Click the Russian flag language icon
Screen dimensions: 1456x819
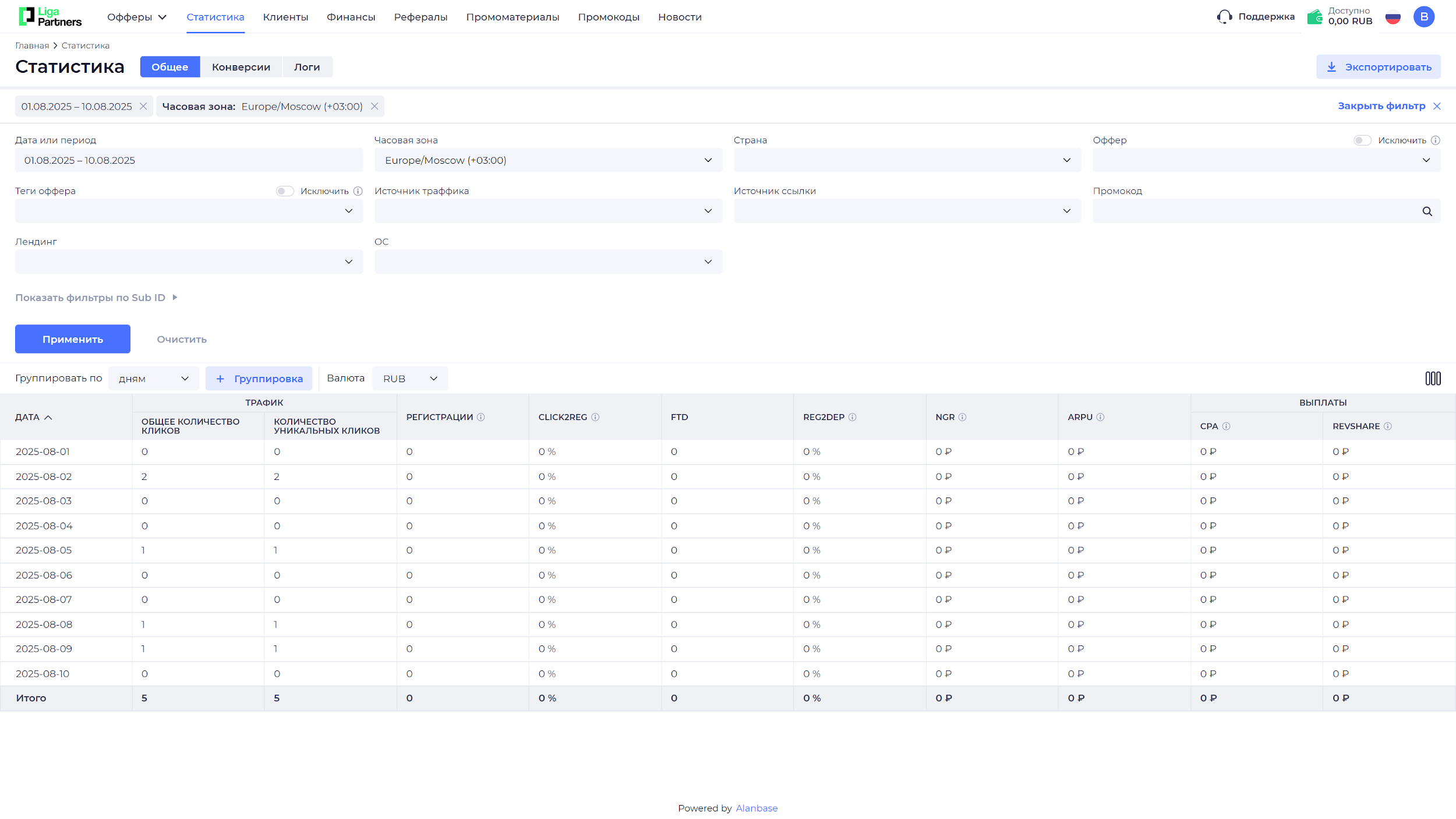click(1393, 17)
